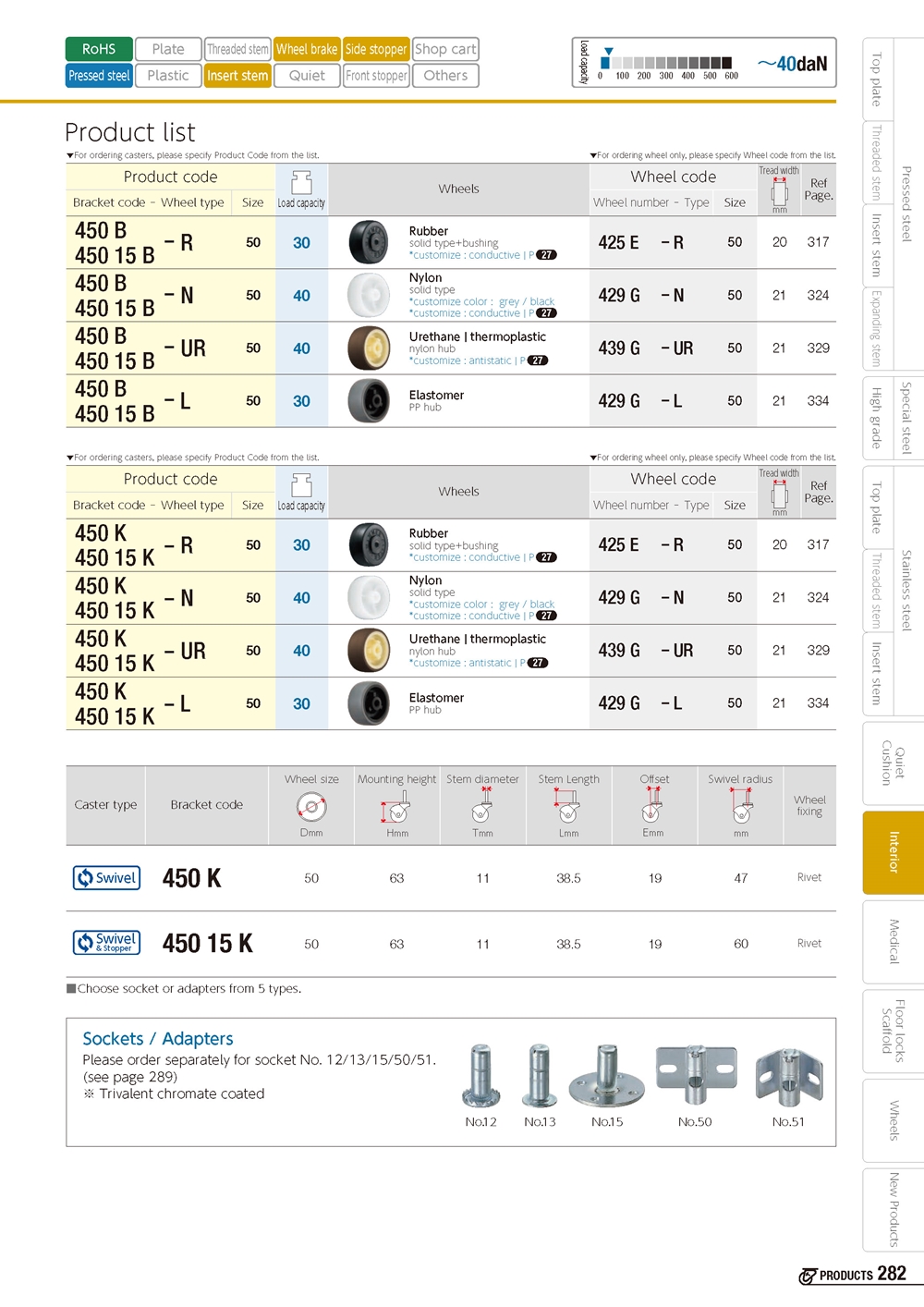Viewport: 924px width, 1307px height.
Task: Click the load capacity weight icon in the 450 K table header
Action: (301, 484)
